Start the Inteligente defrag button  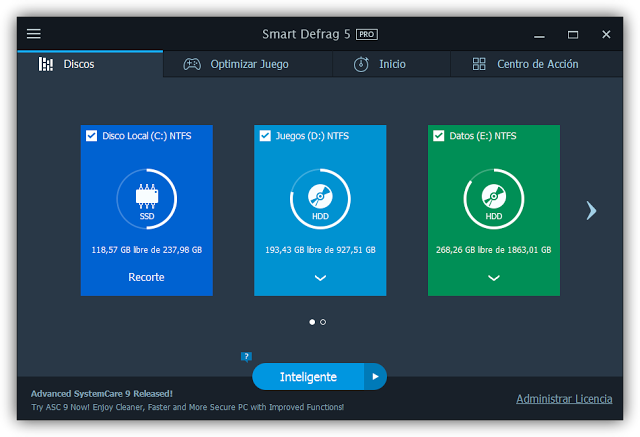click(x=308, y=377)
